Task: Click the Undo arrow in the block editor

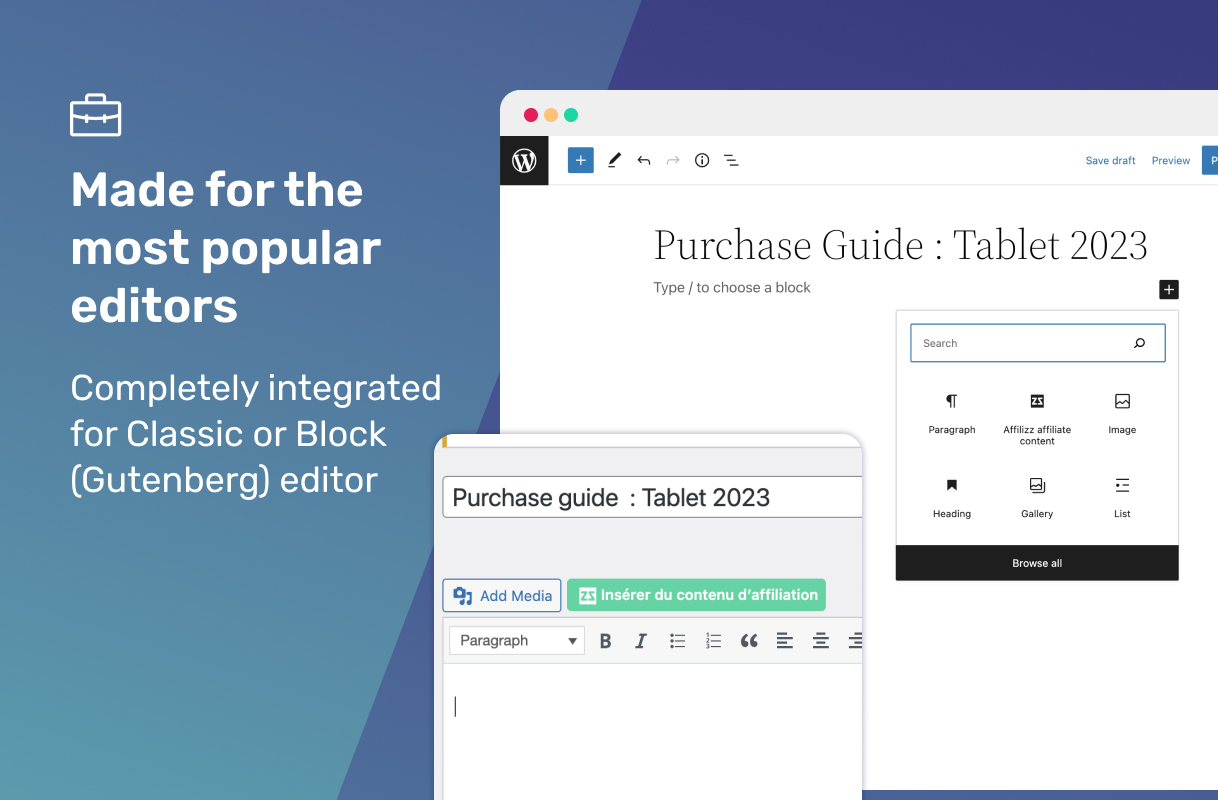Action: (644, 160)
